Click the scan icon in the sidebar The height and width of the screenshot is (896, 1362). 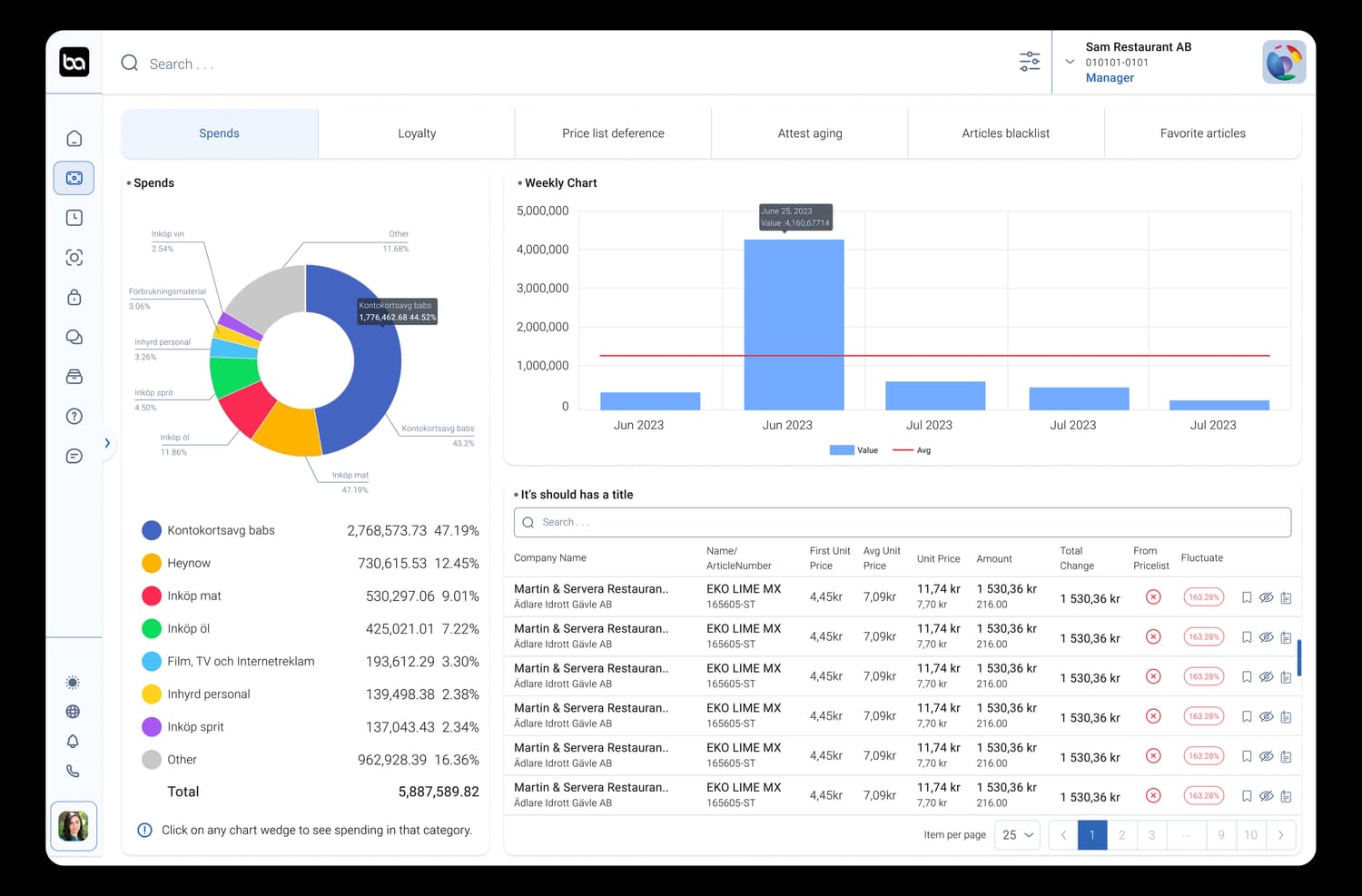tap(74, 257)
